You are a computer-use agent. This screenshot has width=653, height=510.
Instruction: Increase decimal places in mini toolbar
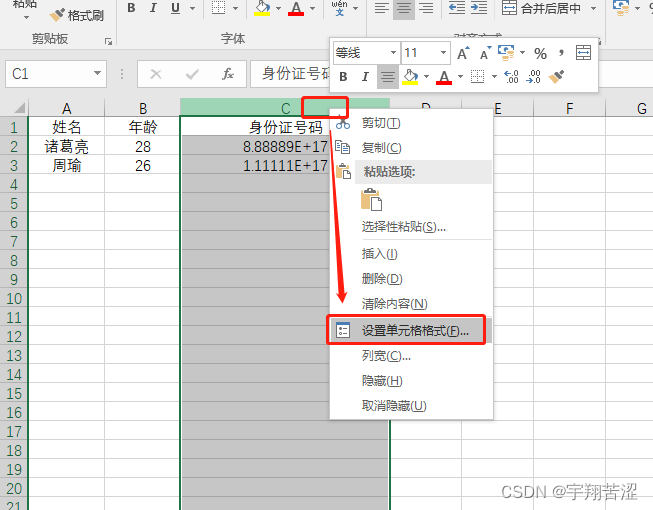coord(511,77)
